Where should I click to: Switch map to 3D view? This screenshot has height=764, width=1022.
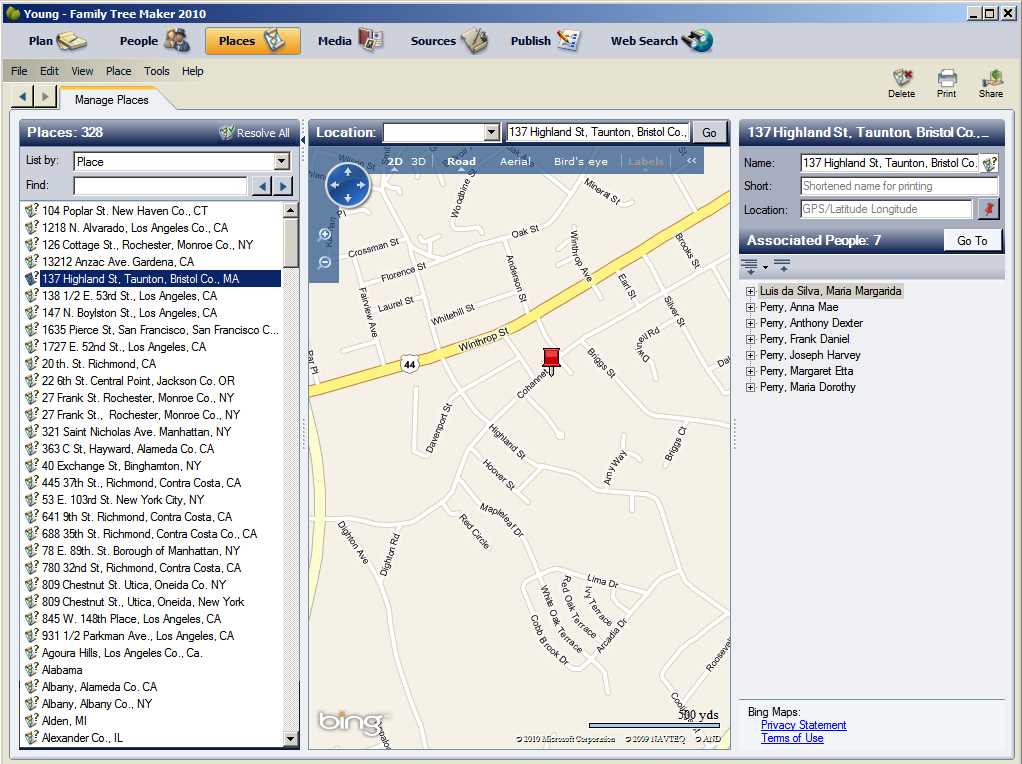pyautogui.click(x=418, y=162)
